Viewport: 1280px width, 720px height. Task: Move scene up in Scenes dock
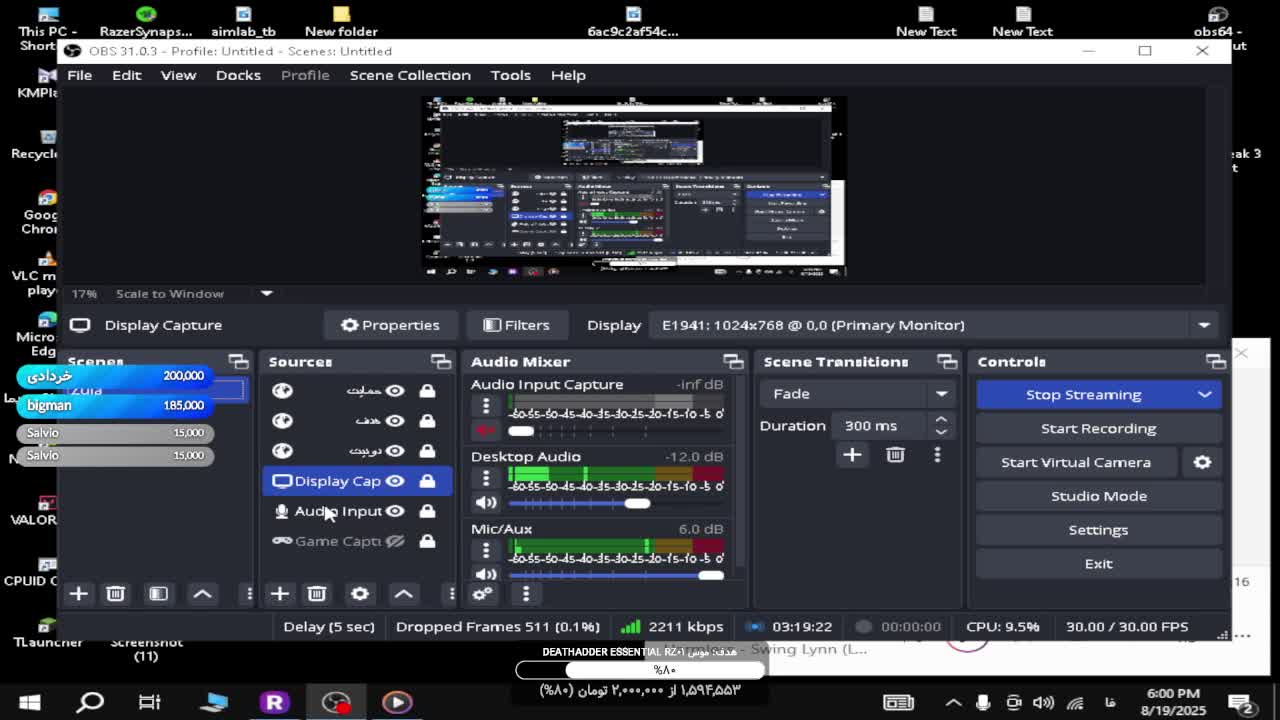click(x=202, y=594)
